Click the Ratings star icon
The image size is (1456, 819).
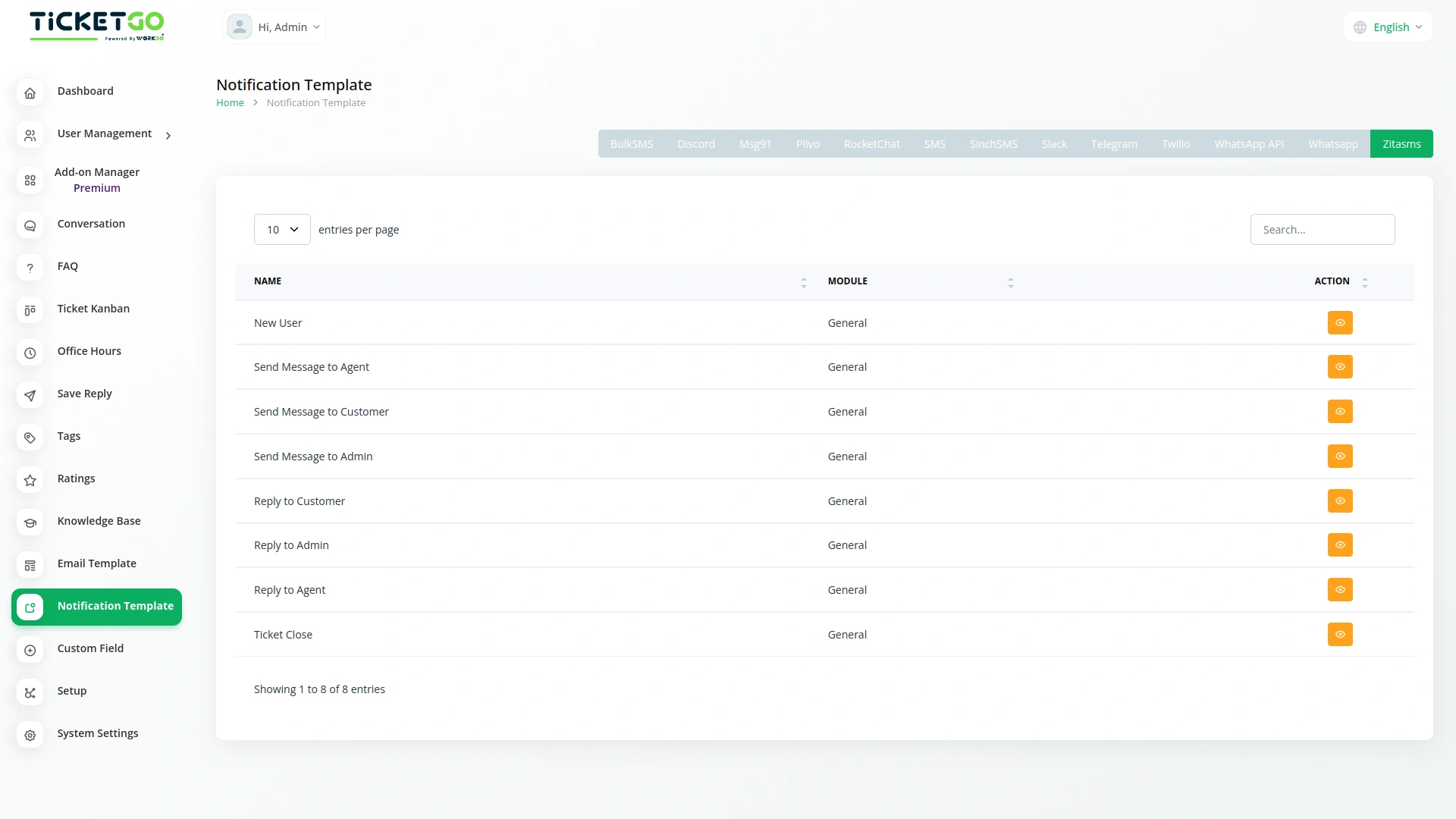click(30, 480)
